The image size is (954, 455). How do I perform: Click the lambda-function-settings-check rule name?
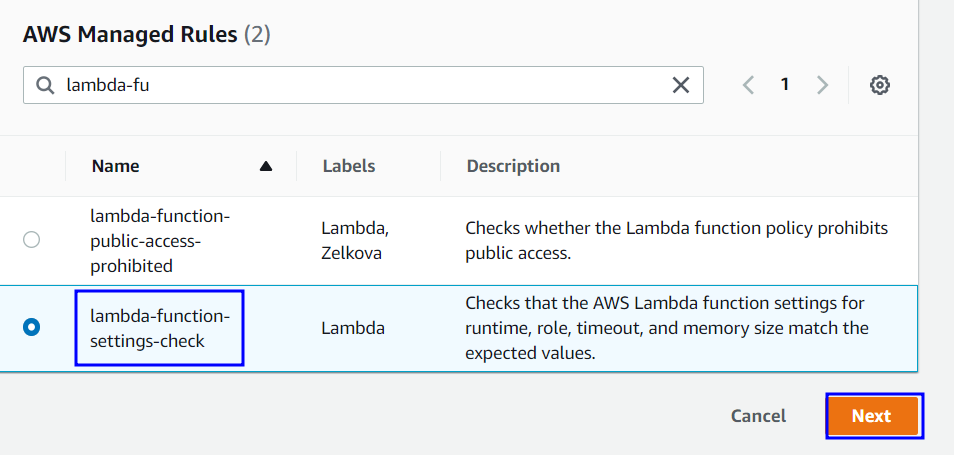pyautogui.click(x=160, y=328)
